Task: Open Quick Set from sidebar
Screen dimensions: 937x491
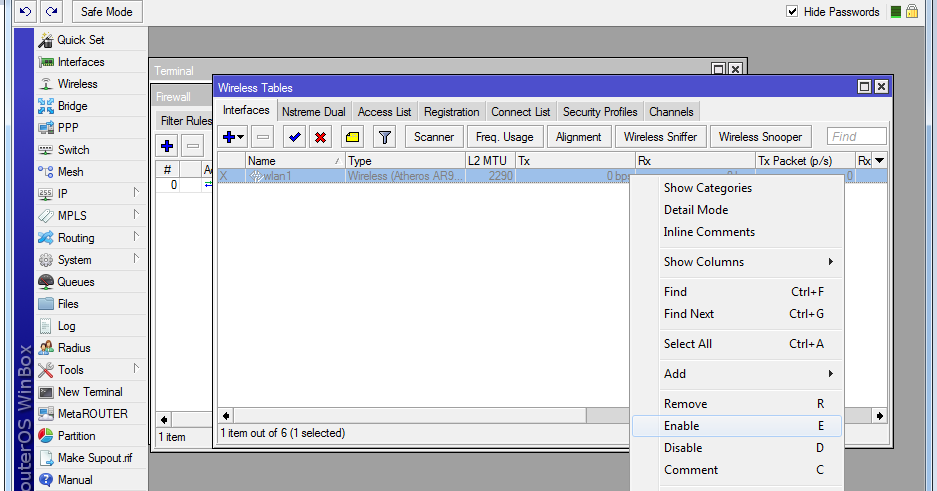Action: click(80, 40)
